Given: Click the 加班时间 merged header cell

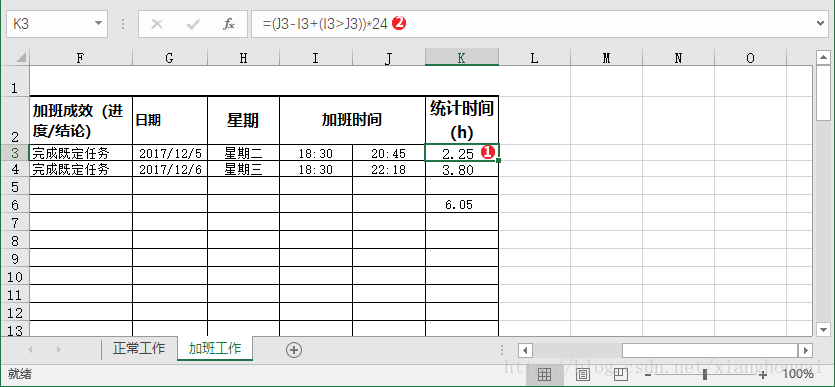Looking at the screenshot, I should click(352, 120).
